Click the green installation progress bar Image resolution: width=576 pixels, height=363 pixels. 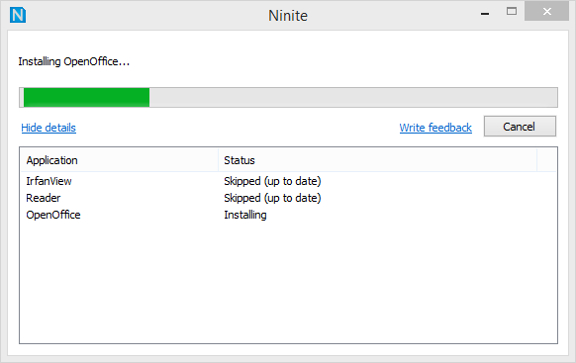coord(288,97)
